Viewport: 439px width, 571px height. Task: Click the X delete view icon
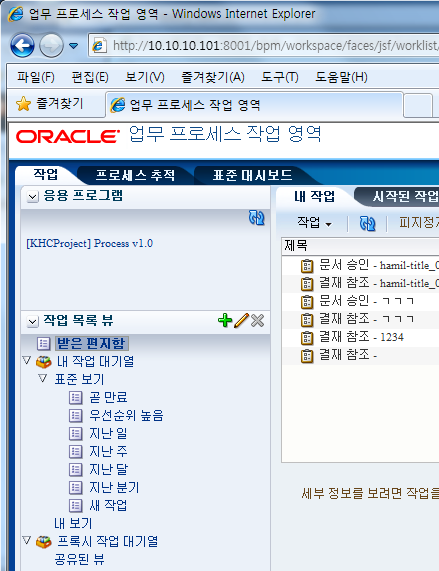tap(257, 320)
